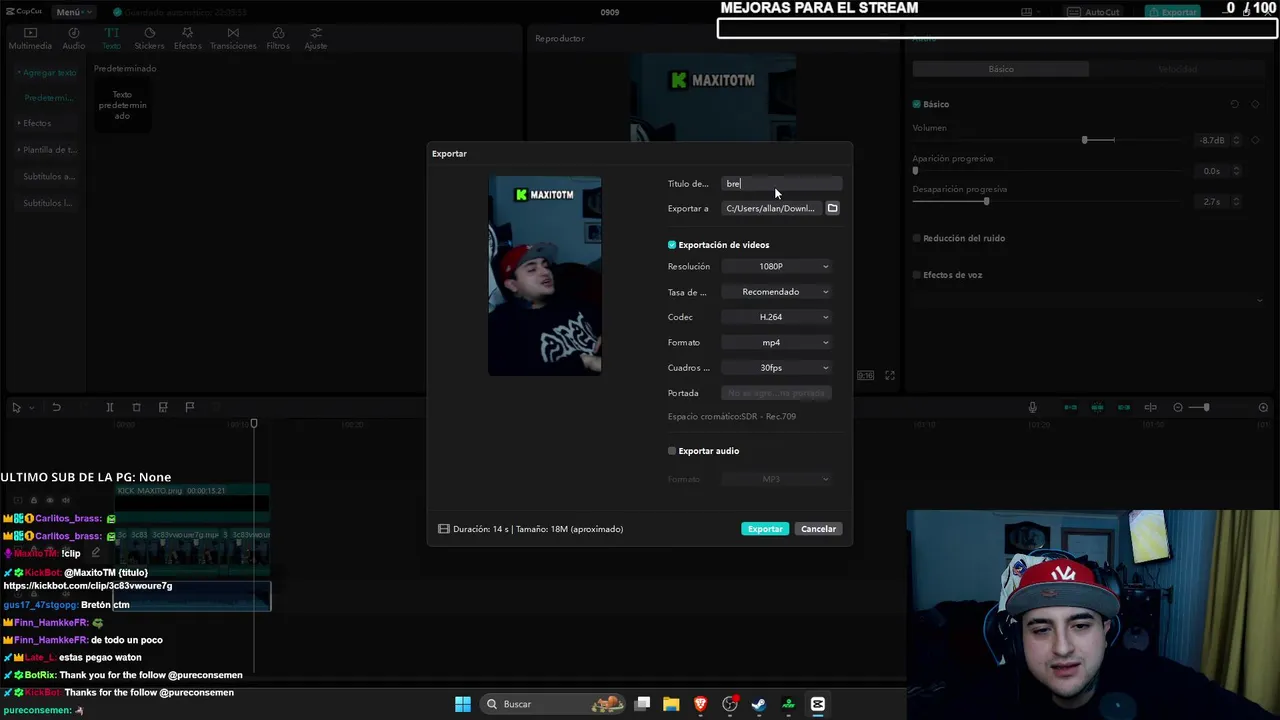The image size is (1280, 720).
Task: Click the top-right Exportar button
Action: pyautogui.click(x=1172, y=12)
